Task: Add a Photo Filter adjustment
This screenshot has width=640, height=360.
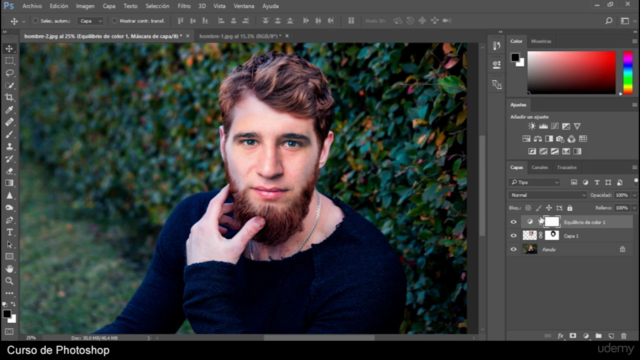Action: [560, 139]
